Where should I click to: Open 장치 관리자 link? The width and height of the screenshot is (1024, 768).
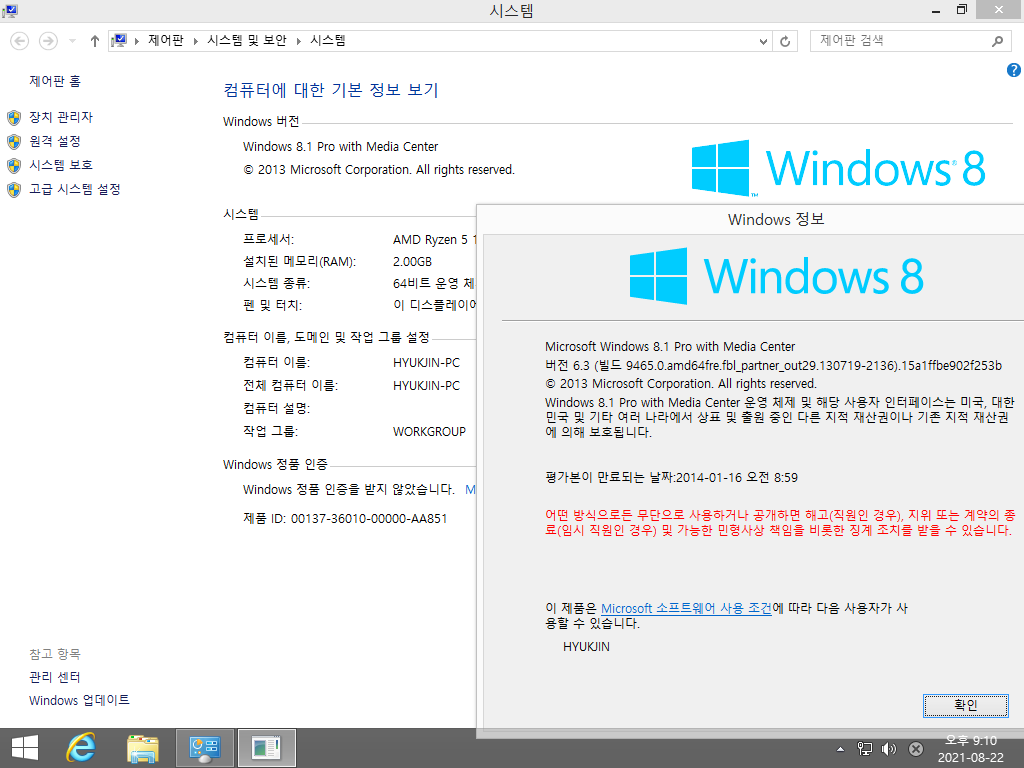(61, 117)
